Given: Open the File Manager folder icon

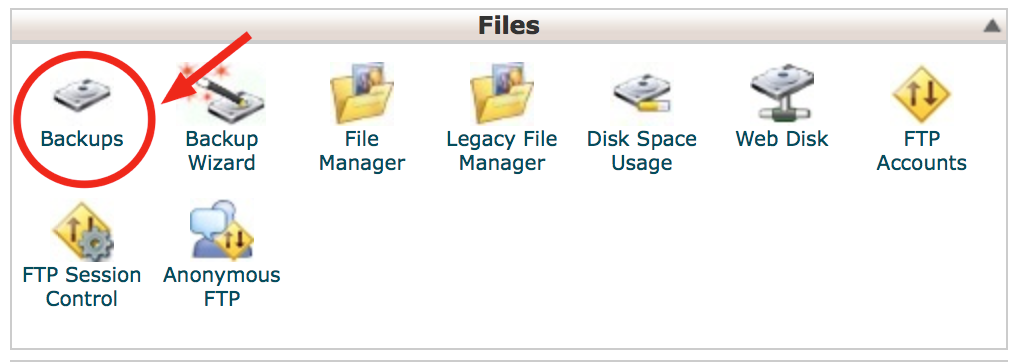Looking at the screenshot, I should tap(362, 93).
